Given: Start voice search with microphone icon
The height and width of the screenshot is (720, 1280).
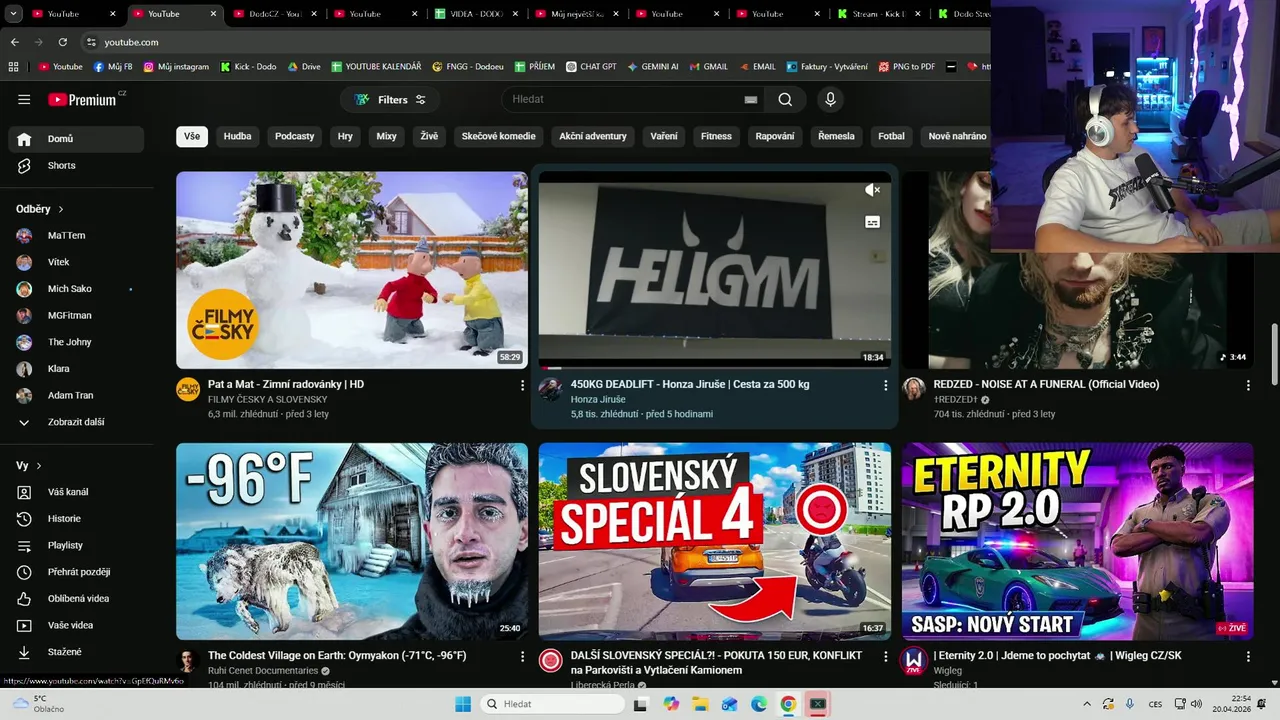Looking at the screenshot, I should tap(830, 99).
